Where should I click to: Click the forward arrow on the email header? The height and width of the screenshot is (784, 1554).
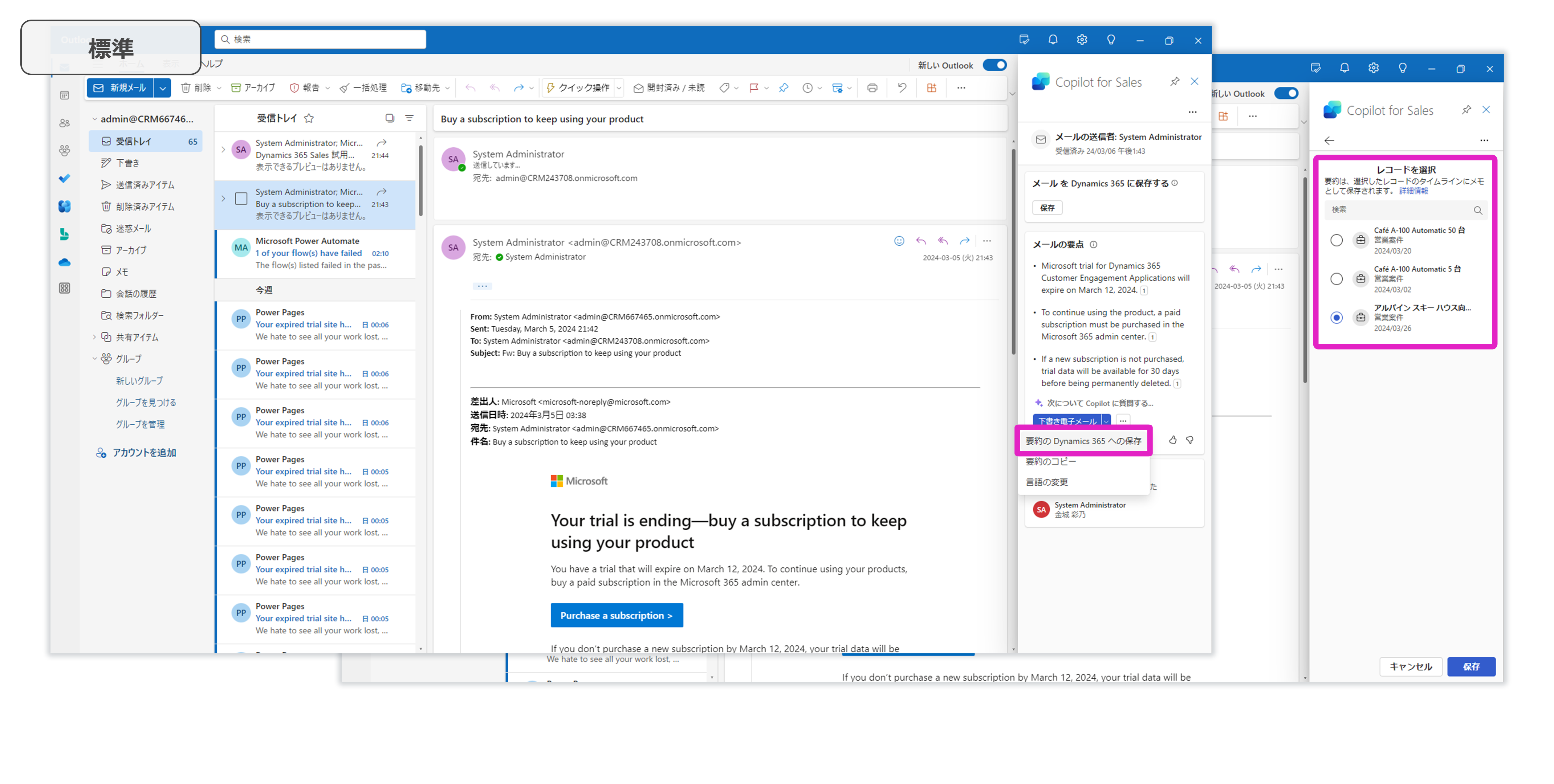click(965, 241)
